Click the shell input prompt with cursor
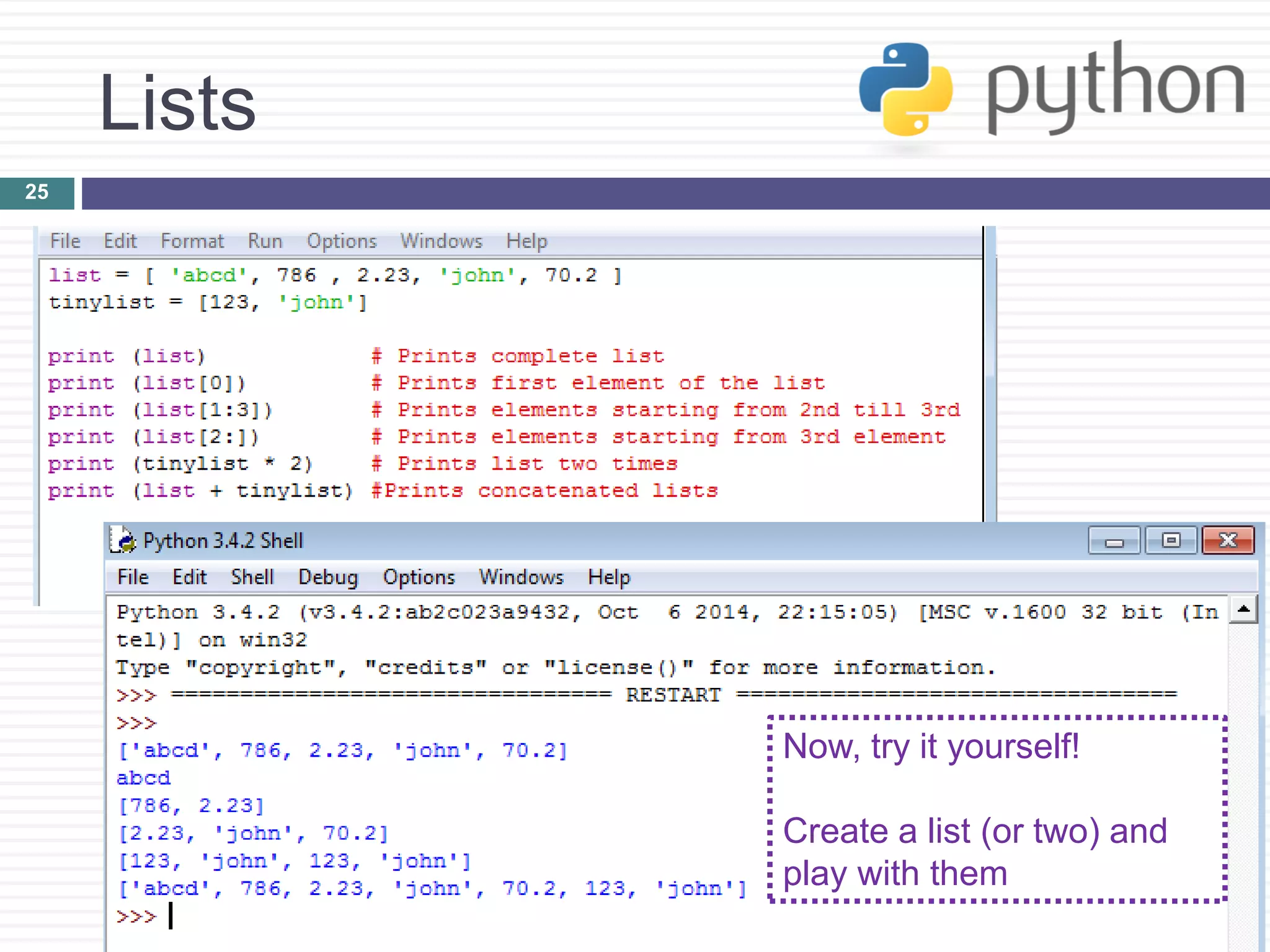Image resolution: width=1270 pixels, height=952 pixels. (146, 916)
